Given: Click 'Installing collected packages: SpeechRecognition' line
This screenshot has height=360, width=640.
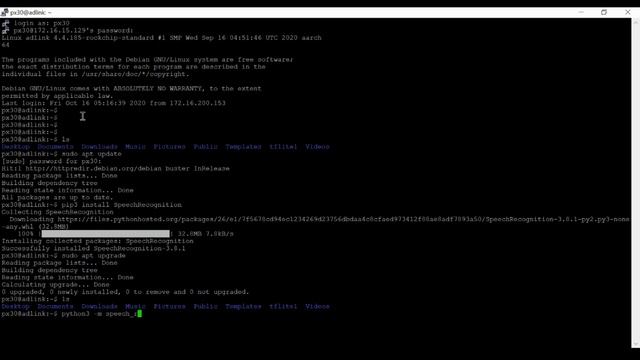Looking at the screenshot, I should tap(98, 241).
